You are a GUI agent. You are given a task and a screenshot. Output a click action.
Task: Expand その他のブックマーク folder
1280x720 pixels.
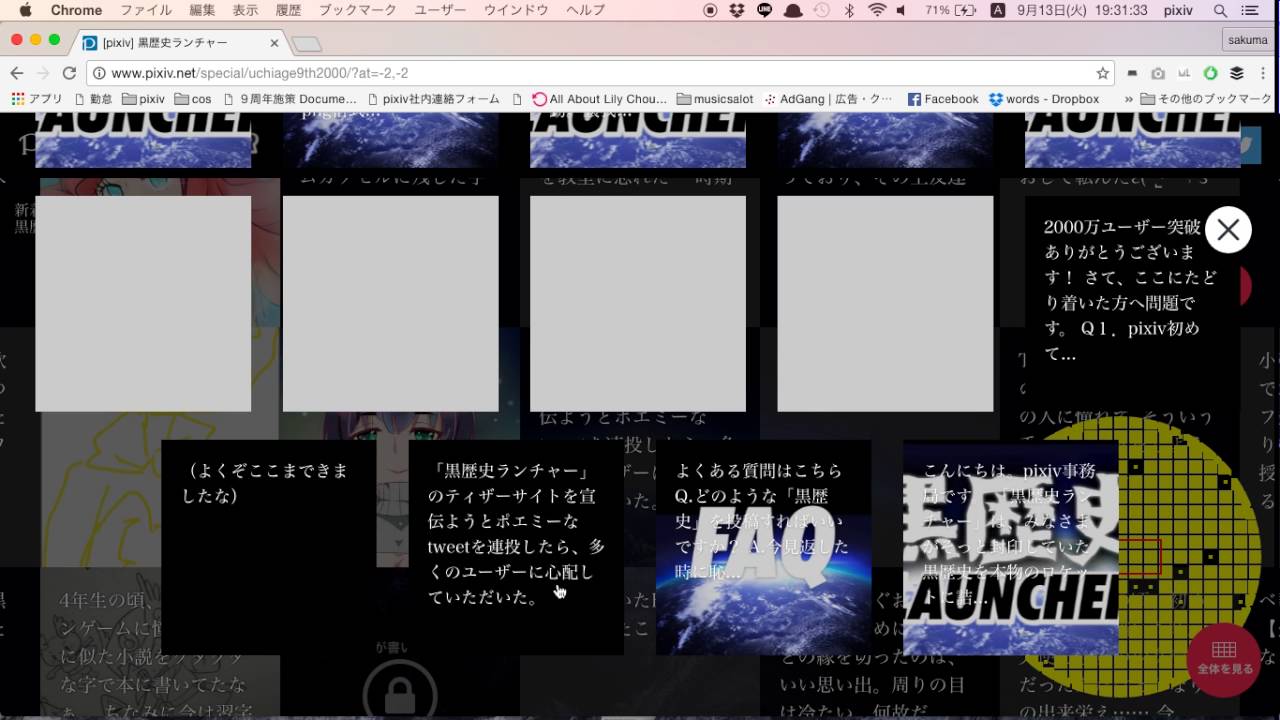point(1207,99)
